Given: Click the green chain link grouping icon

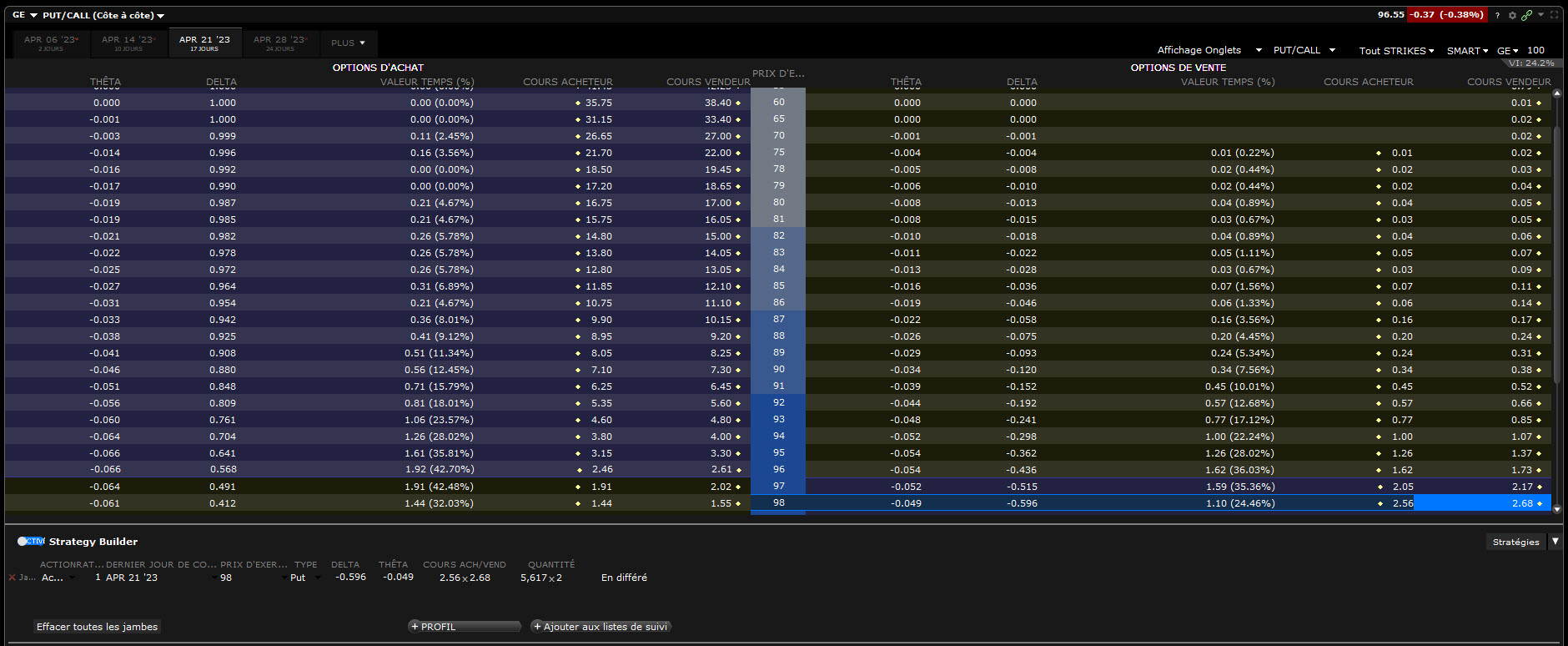Looking at the screenshot, I should tap(1526, 15).
